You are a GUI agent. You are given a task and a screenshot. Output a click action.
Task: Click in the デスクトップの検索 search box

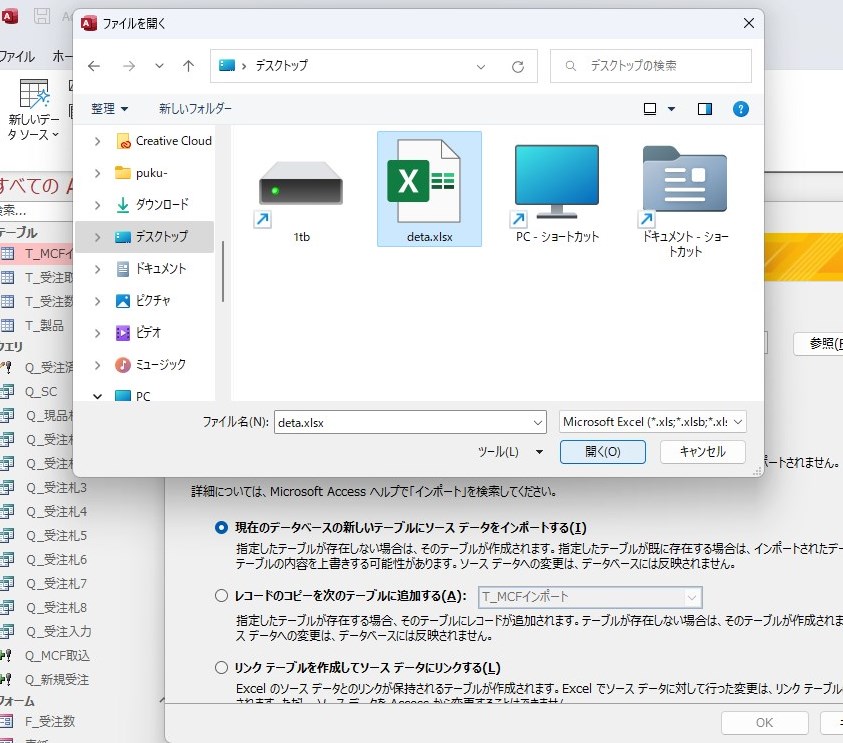pyautogui.click(x=651, y=66)
